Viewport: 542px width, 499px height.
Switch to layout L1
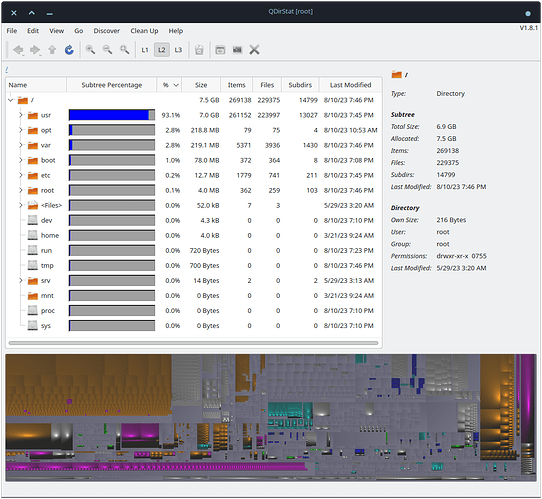145,50
